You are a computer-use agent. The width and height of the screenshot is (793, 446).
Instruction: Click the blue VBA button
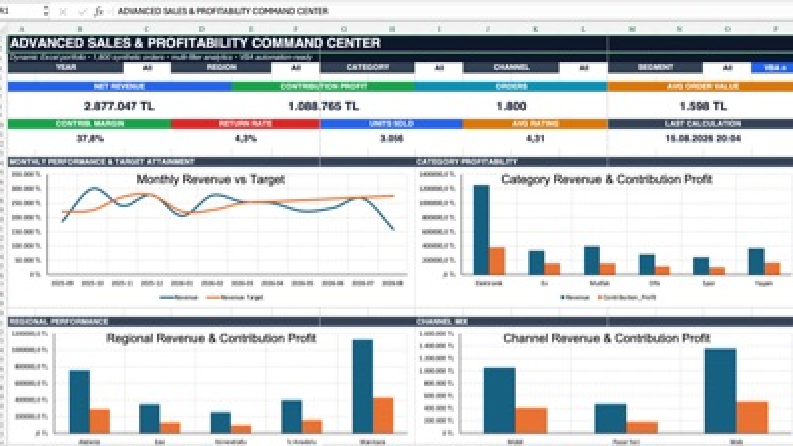[772, 68]
